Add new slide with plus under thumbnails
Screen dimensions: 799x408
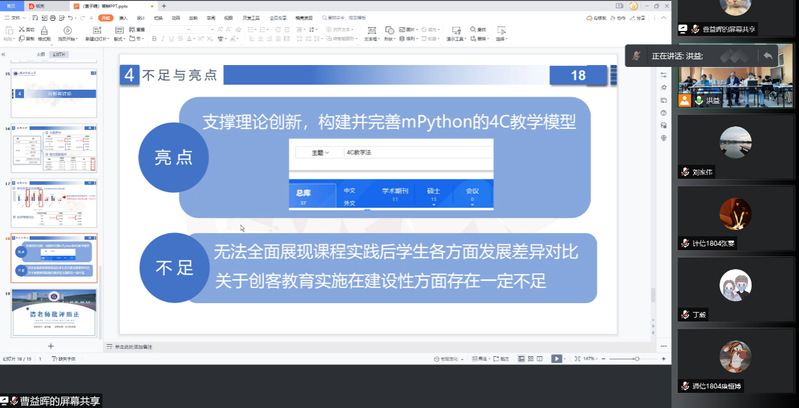click(51, 346)
